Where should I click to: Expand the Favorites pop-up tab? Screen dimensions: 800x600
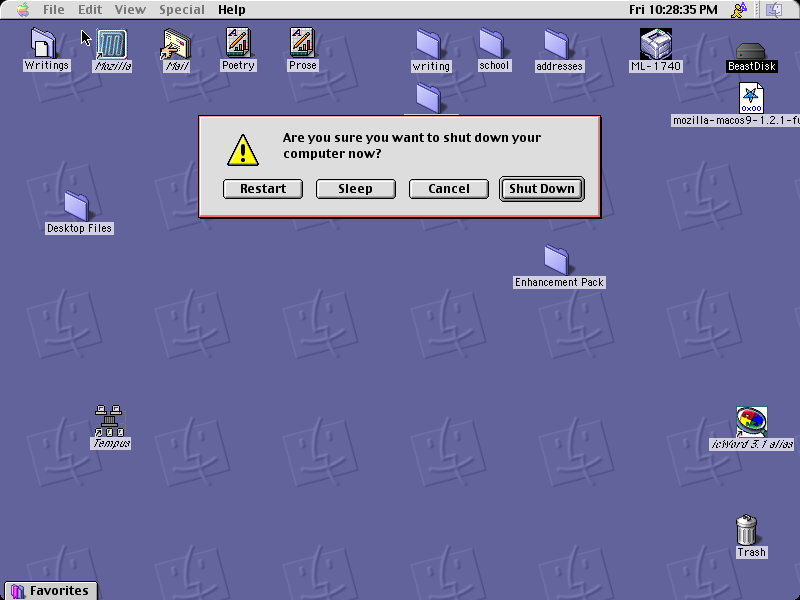[51, 591]
